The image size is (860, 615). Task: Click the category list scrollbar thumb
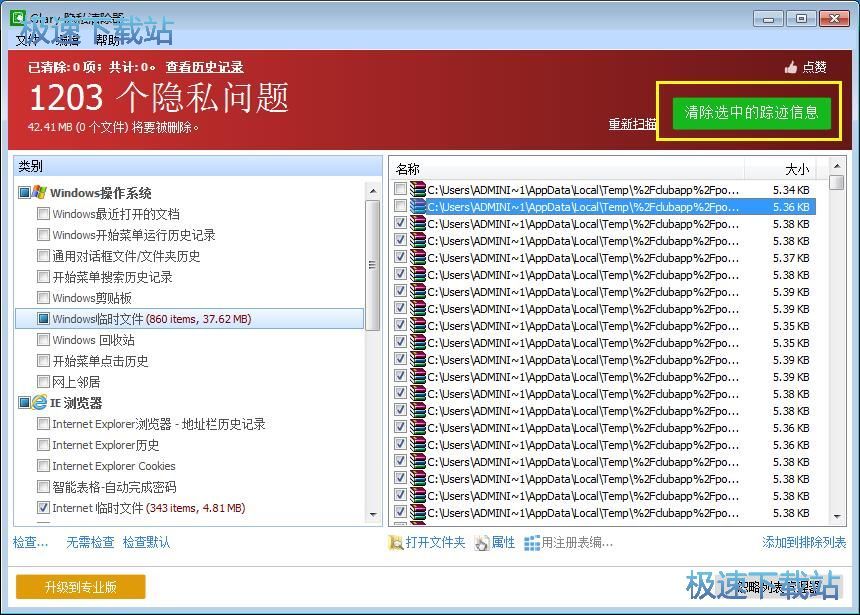(373, 265)
